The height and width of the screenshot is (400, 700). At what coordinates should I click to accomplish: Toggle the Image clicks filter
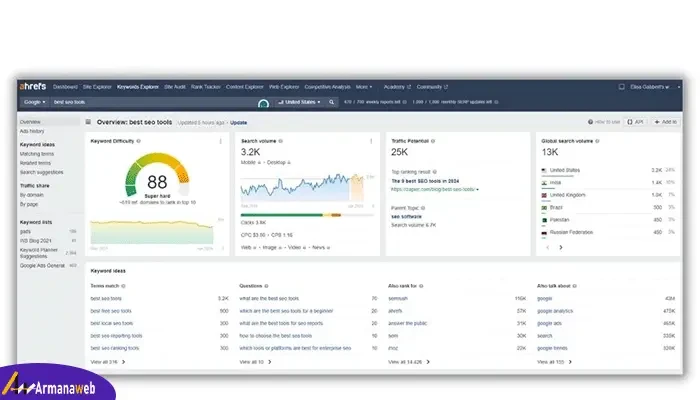pyautogui.click(x=273, y=247)
